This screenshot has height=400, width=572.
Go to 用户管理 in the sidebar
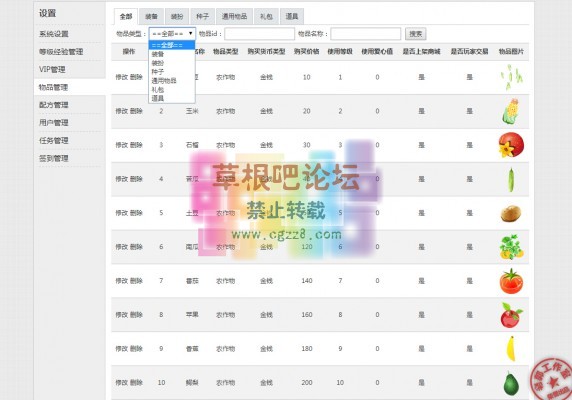[x=54, y=123]
